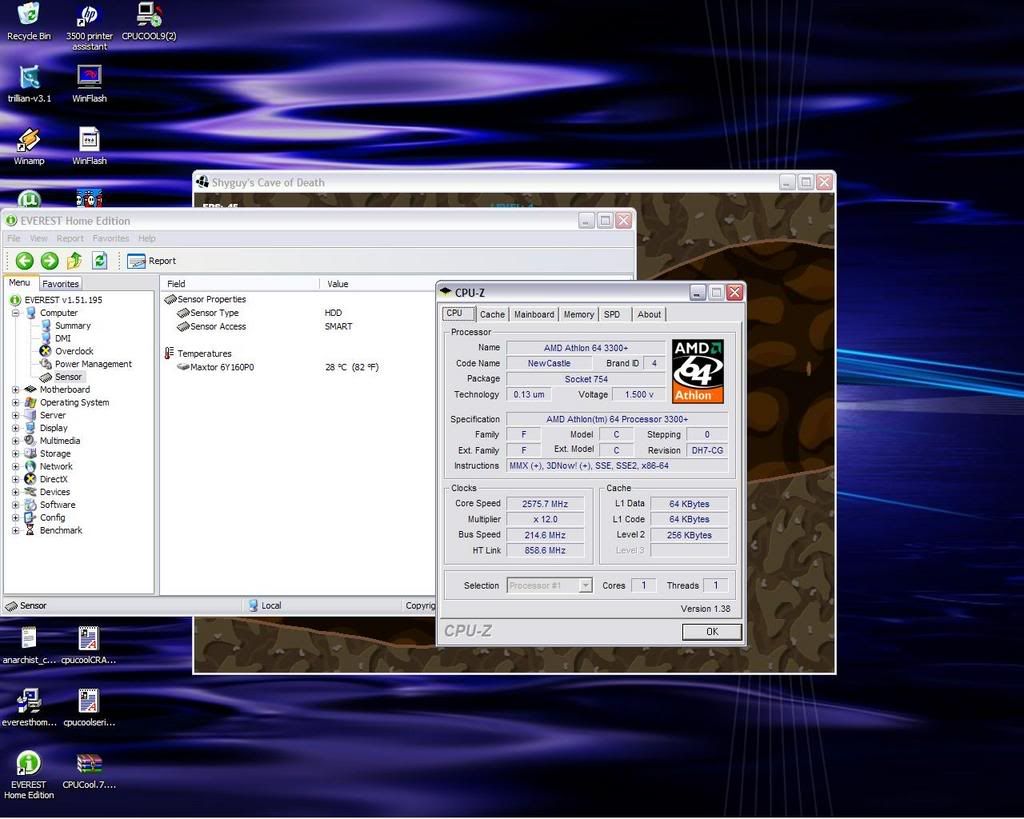The width and height of the screenshot is (1024, 819).
Task: Expand the Storage tree node
Action: pos(16,454)
